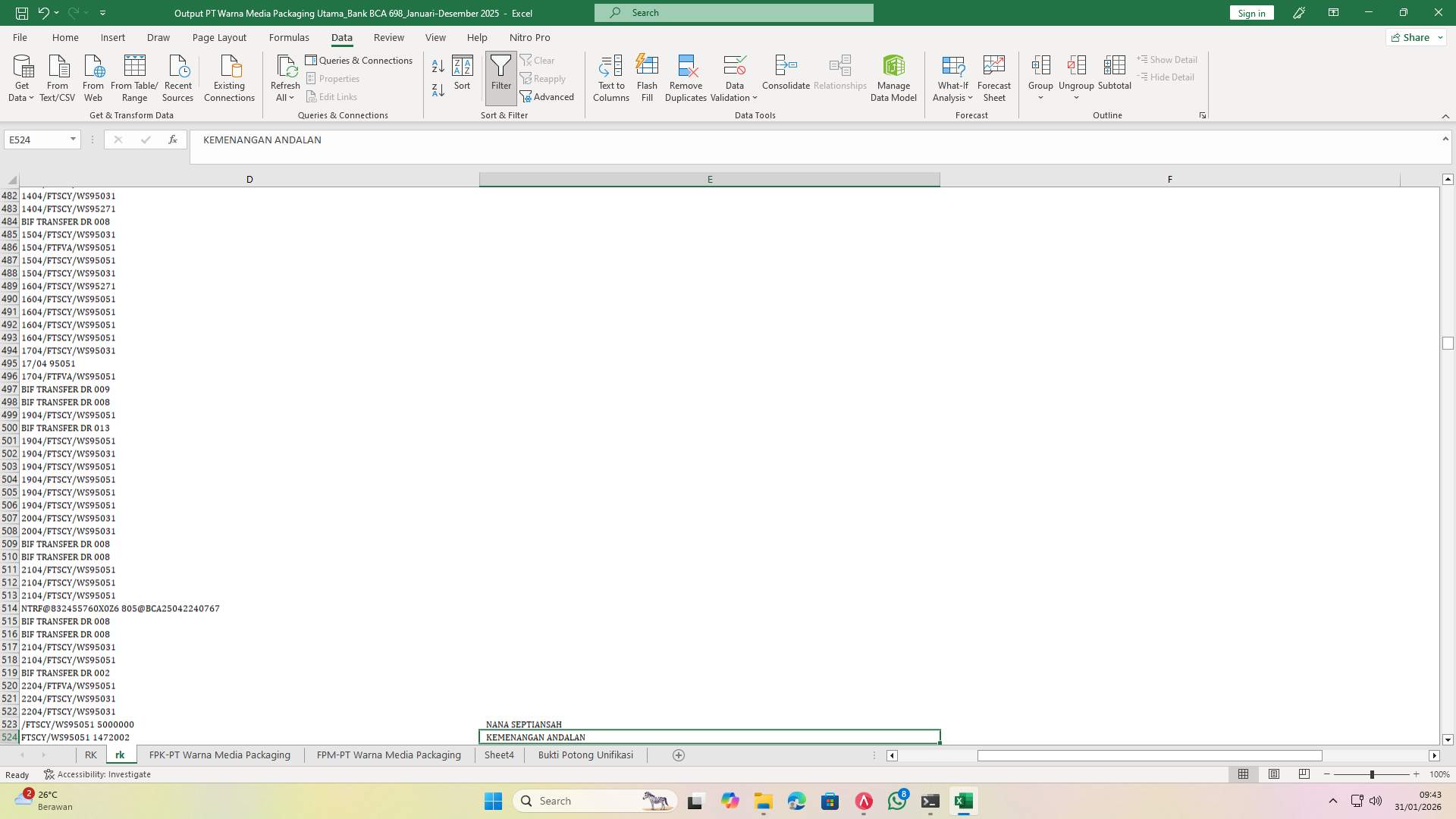1456x819 pixels.
Task: Open the FPK-PT Warna Media Packaging sheet
Action: coord(219,755)
